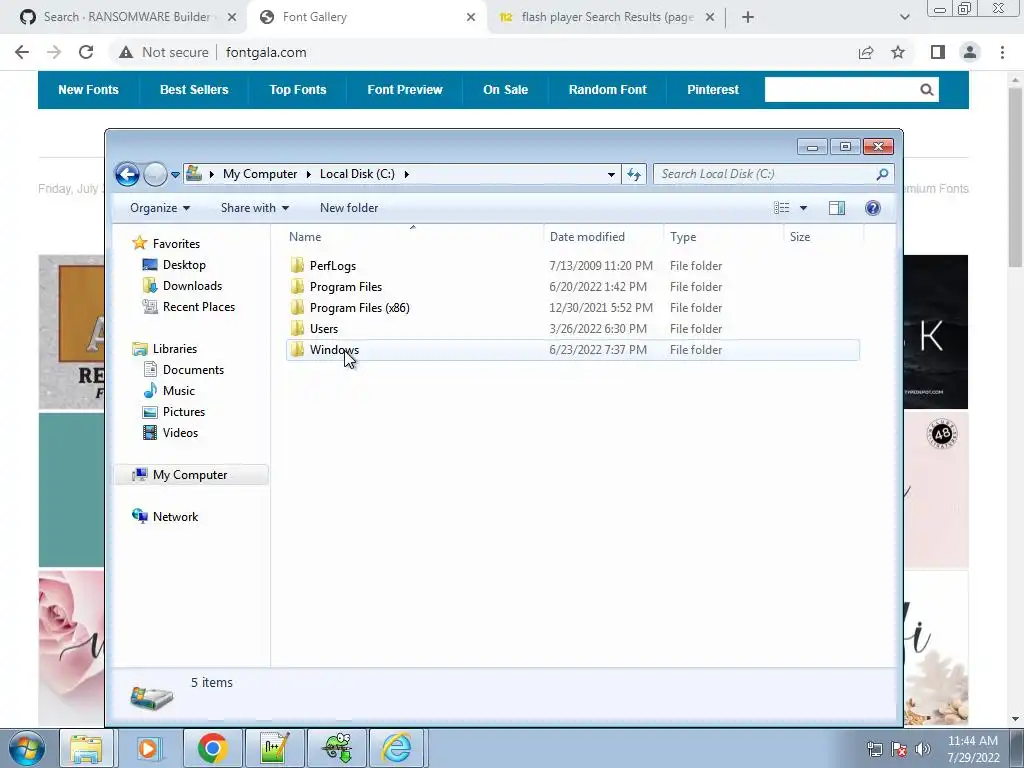Open the Font Preview menu item
1024x768 pixels.
(405, 90)
